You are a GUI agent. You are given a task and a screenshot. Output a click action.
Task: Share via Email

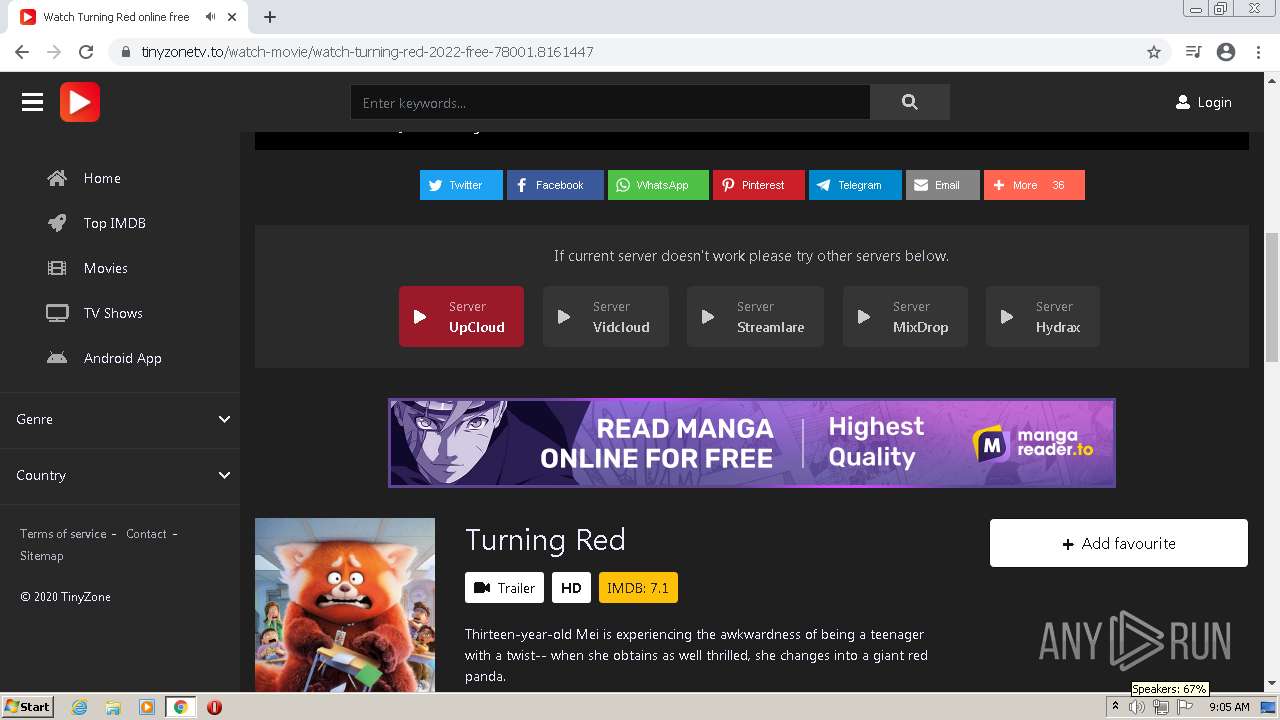pos(943,185)
